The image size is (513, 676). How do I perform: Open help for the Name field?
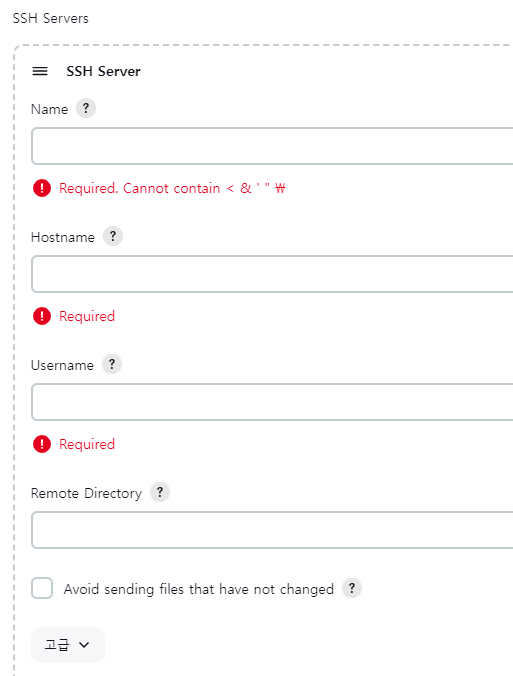pos(86,108)
